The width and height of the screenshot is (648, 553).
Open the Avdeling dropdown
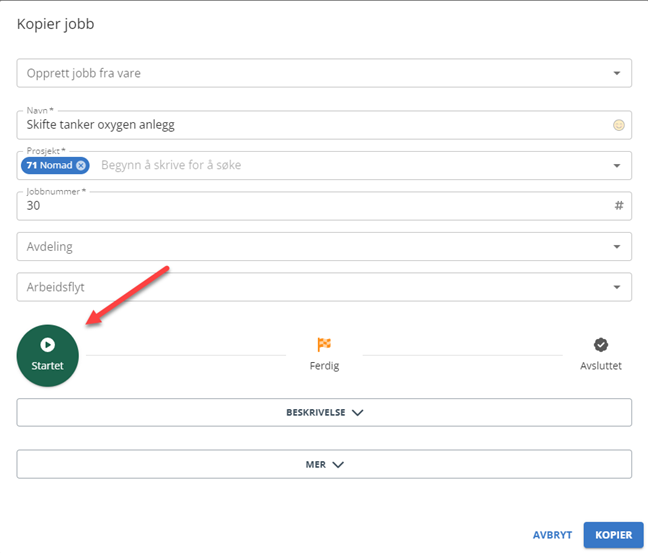[x=324, y=247]
